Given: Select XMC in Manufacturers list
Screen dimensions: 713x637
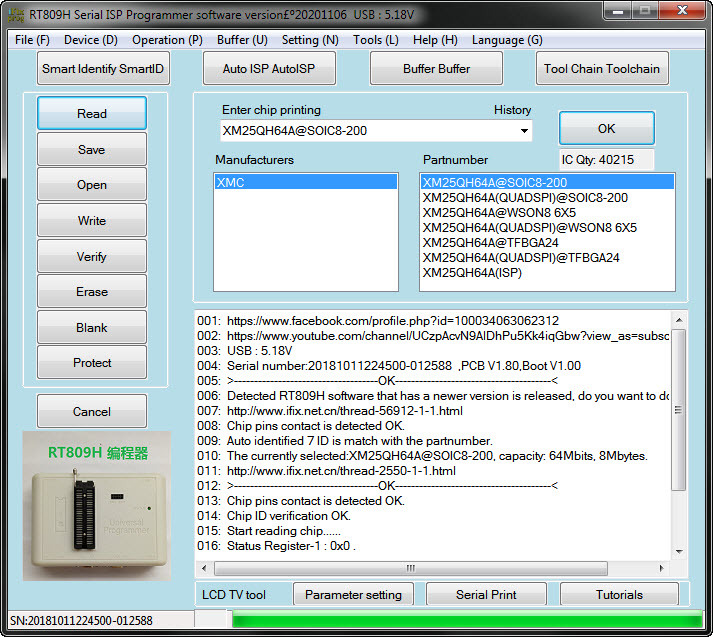Looking at the screenshot, I should [306, 182].
